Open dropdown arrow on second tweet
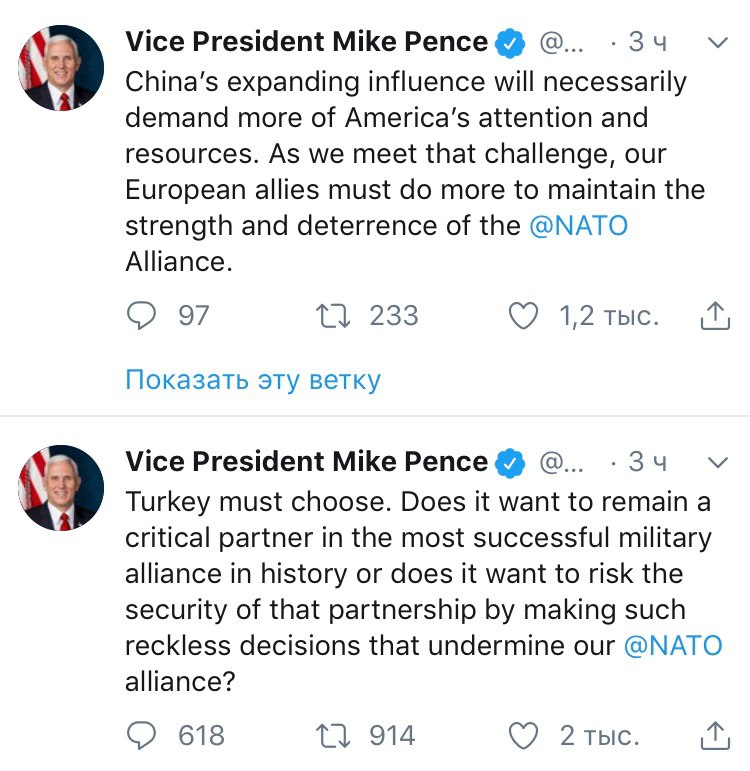 click(x=717, y=462)
